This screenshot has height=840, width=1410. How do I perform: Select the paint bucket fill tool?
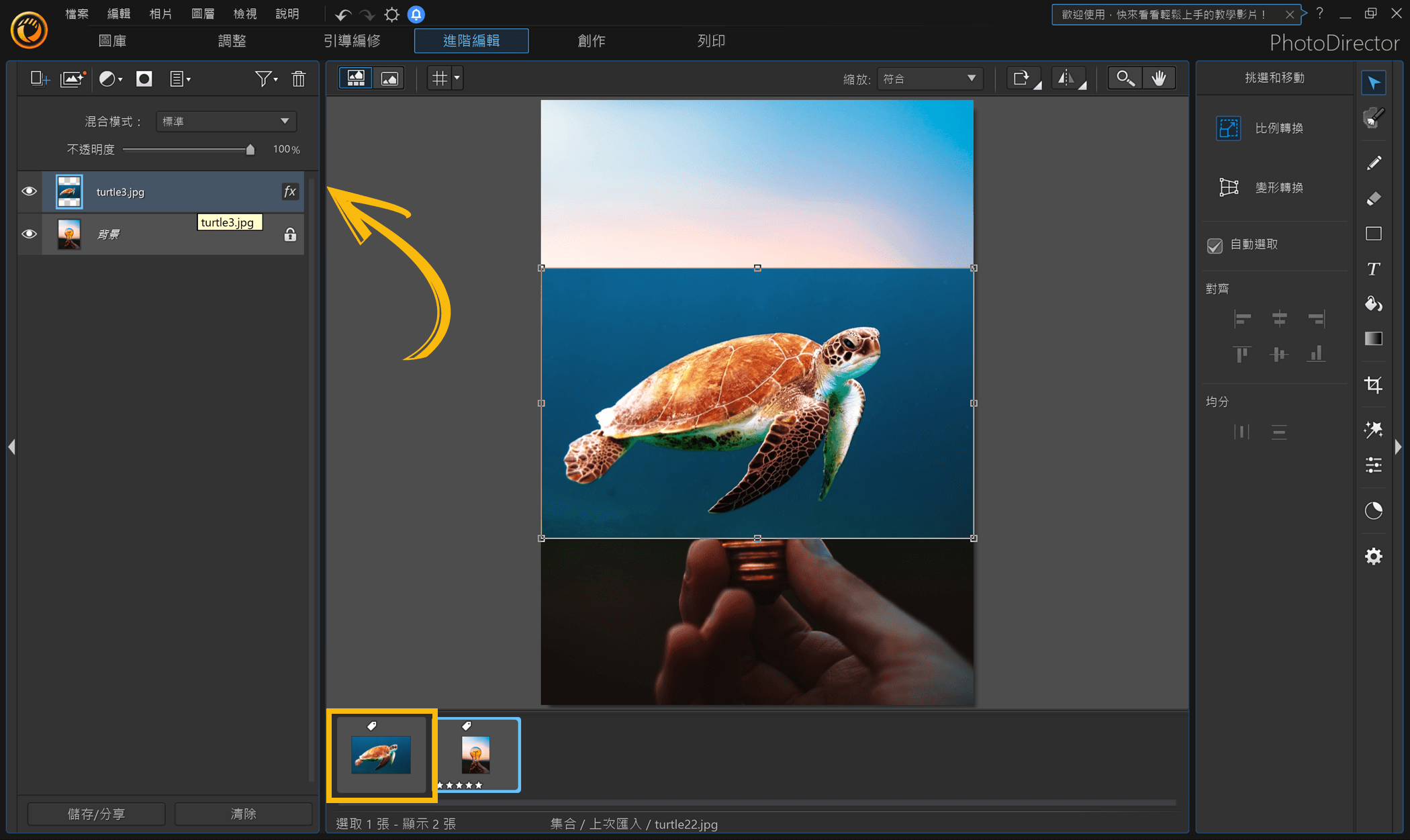point(1374,304)
